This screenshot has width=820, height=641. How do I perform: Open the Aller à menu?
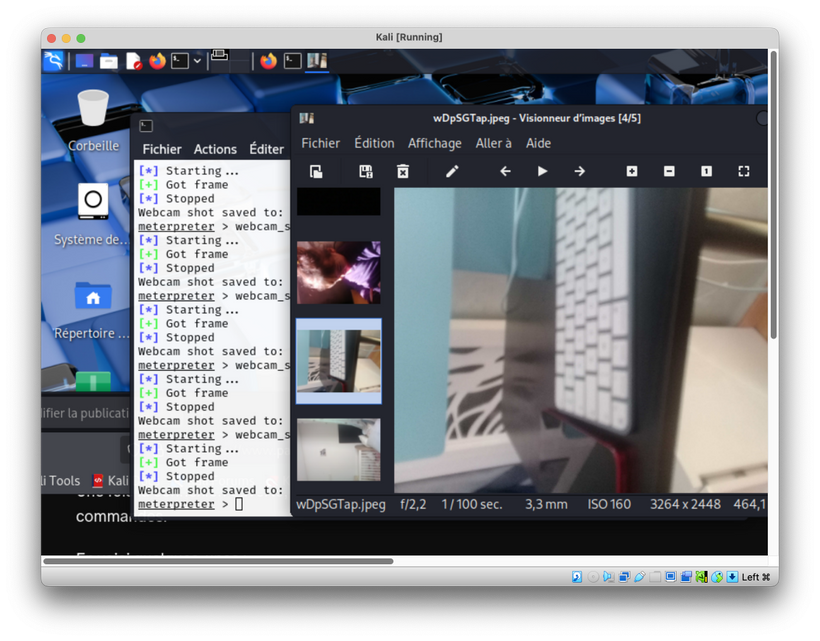coord(490,143)
